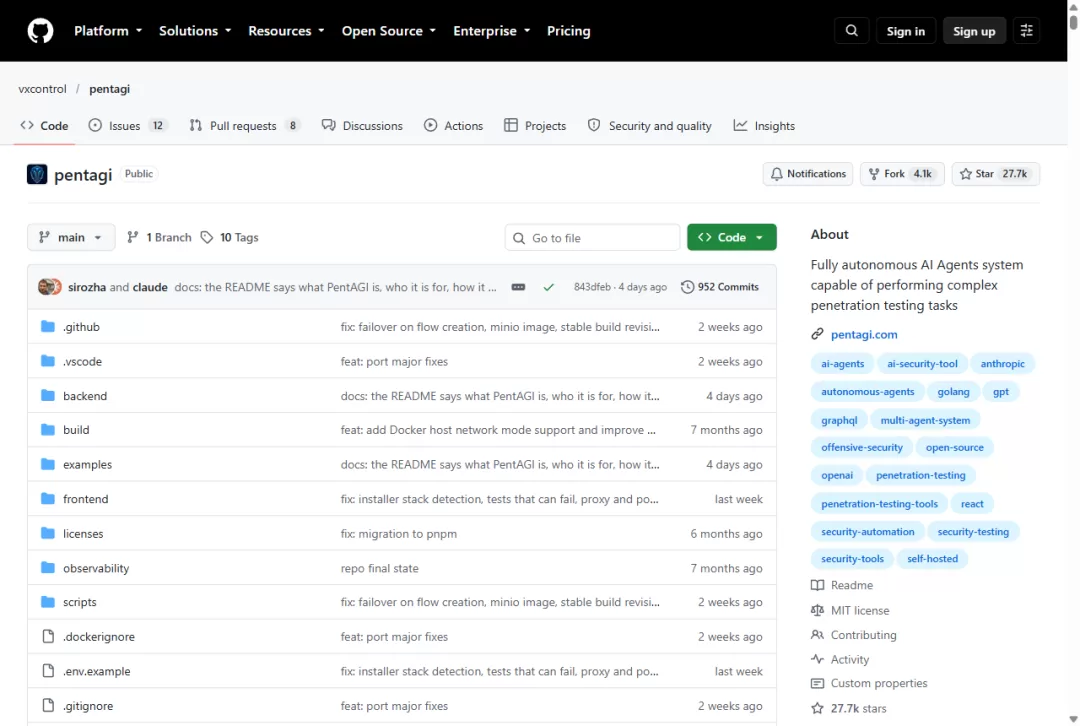Screen dimensions: 1080x726
Task: Open the search magnifier button
Action: 851,31
